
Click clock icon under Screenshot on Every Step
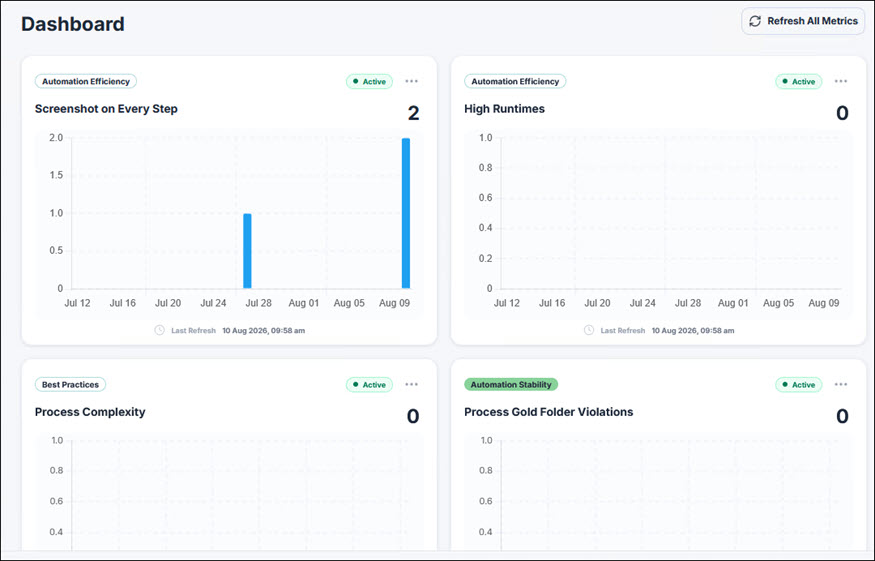[160, 330]
